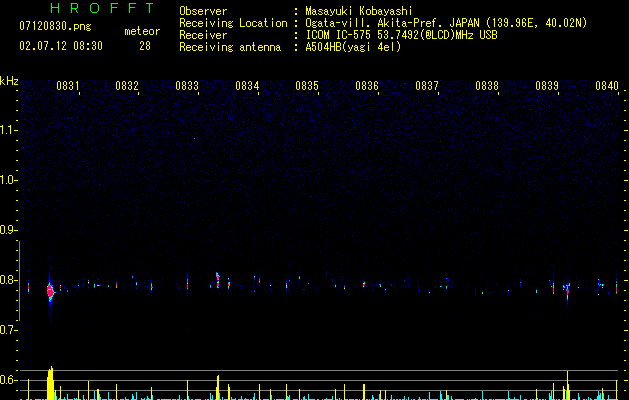The width and height of the screenshot is (629, 400).
Task: Click the 0840 time marker
Action: click(607, 86)
